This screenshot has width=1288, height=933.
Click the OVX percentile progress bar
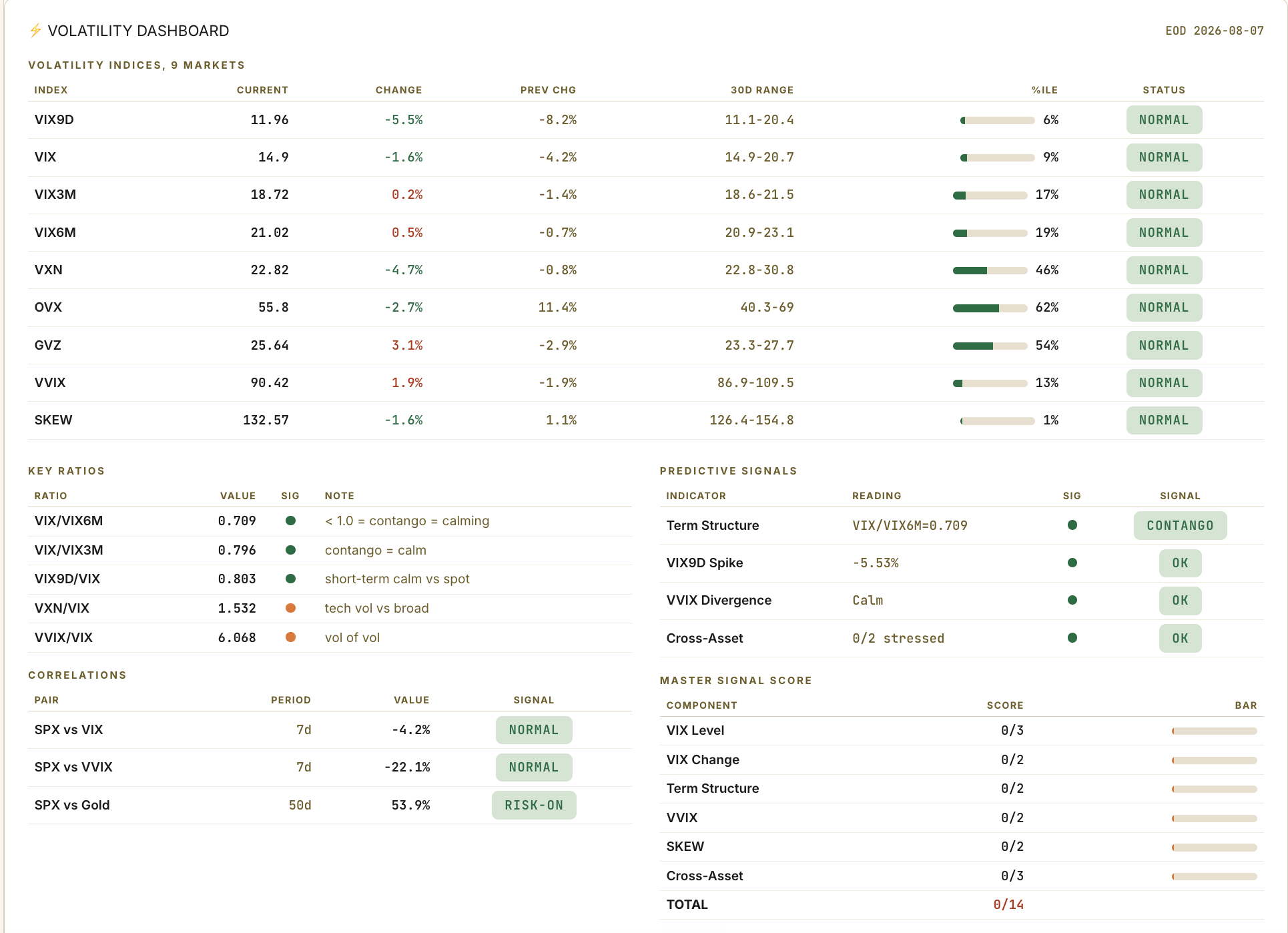(x=990, y=308)
